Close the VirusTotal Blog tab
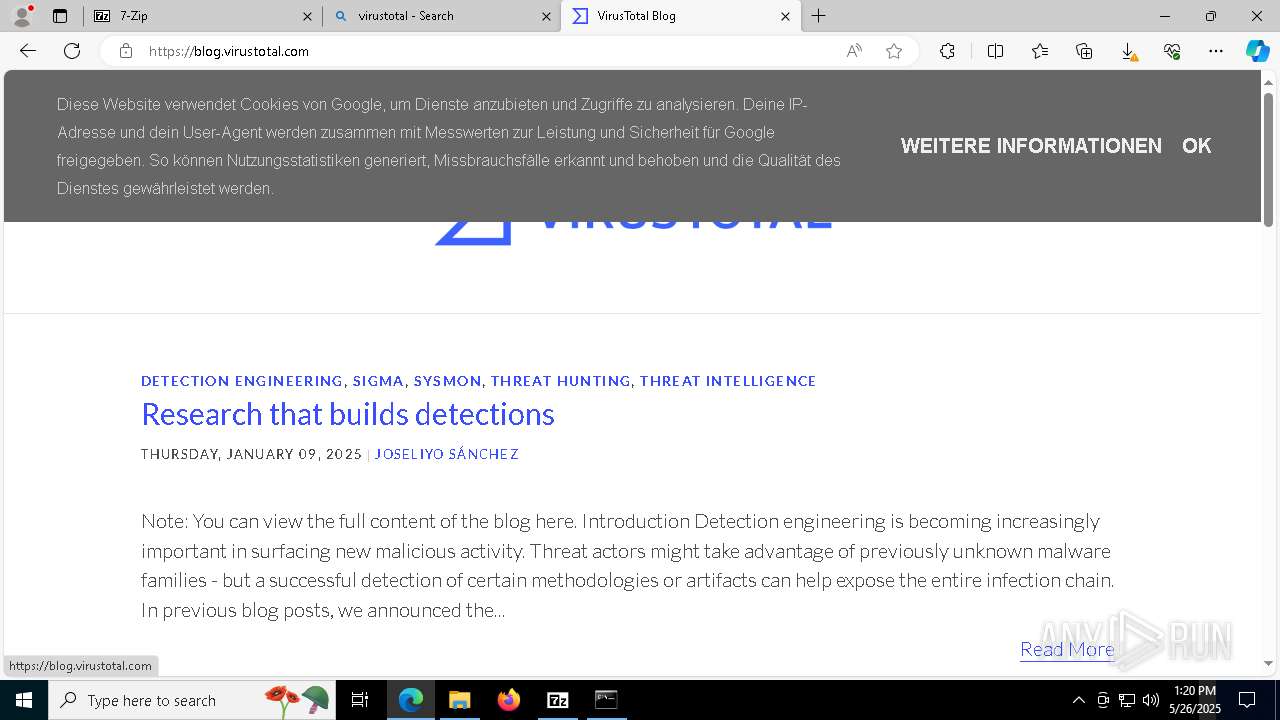The width and height of the screenshot is (1280, 720). click(x=785, y=16)
